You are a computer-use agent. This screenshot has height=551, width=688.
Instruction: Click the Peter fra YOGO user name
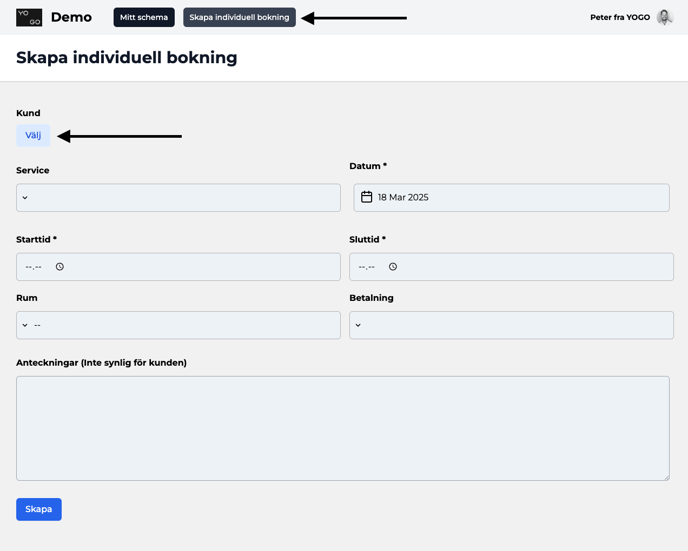pyautogui.click(x=620, y=17)
